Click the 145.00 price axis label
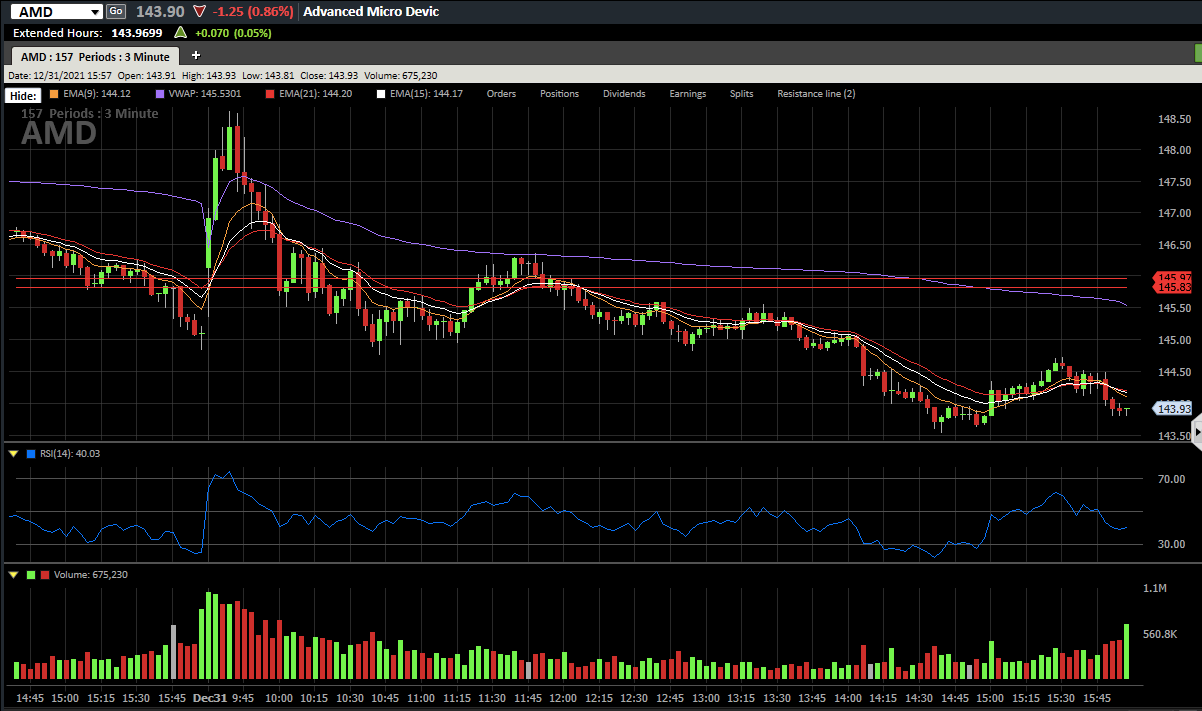Image resolution: width=1202 pixels, height=711 pixels. pos(1173,340)
